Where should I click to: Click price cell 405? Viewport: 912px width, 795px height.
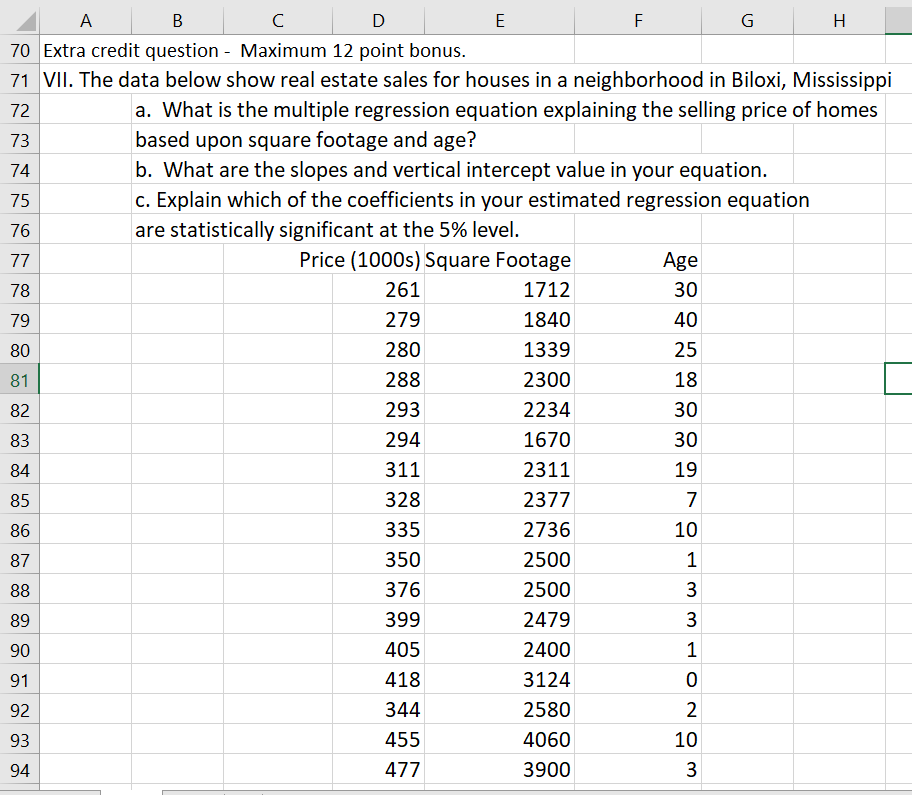tap(379, 650)
